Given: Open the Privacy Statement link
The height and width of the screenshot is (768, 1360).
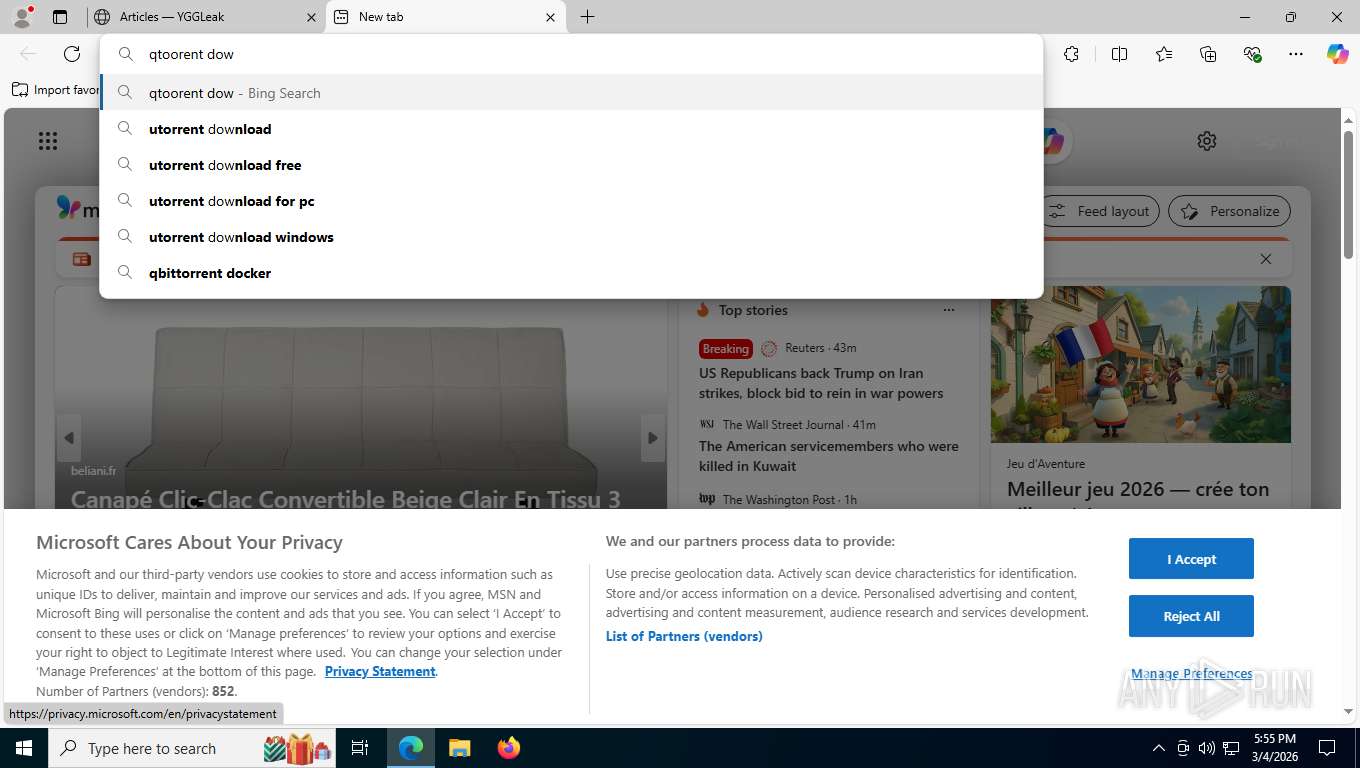Looking at the screenshot, I should click(380, 671).
